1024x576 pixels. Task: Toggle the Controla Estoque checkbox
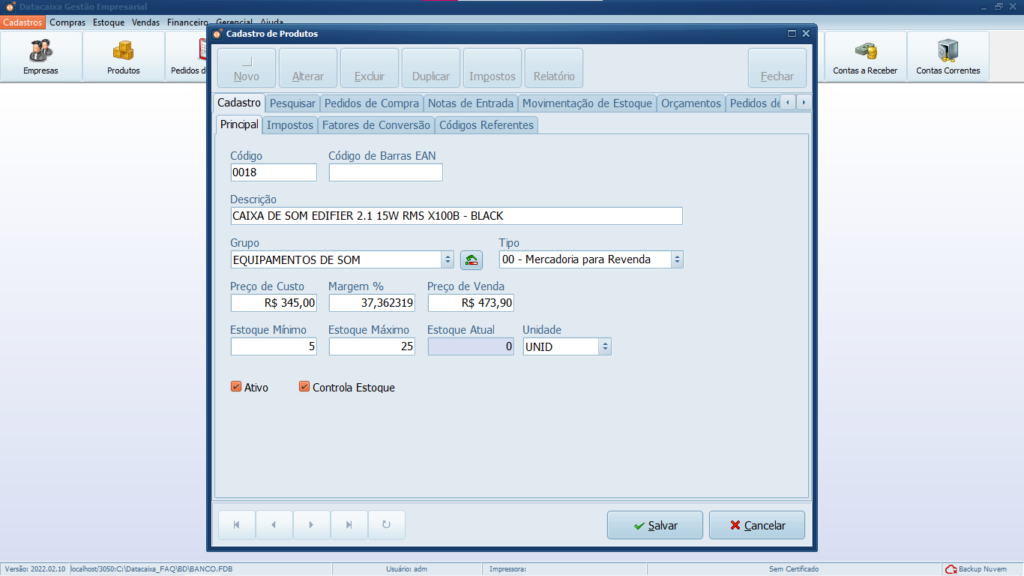coord(304,387)
